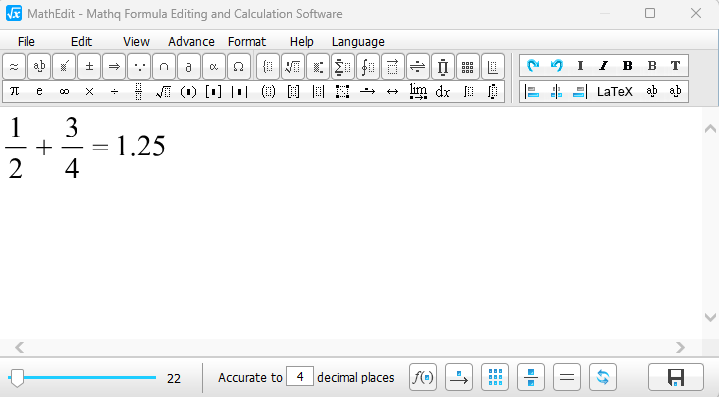Screen dimensions: 719x397
Task: Open the ± operator symbols palette
Action: 89,66
